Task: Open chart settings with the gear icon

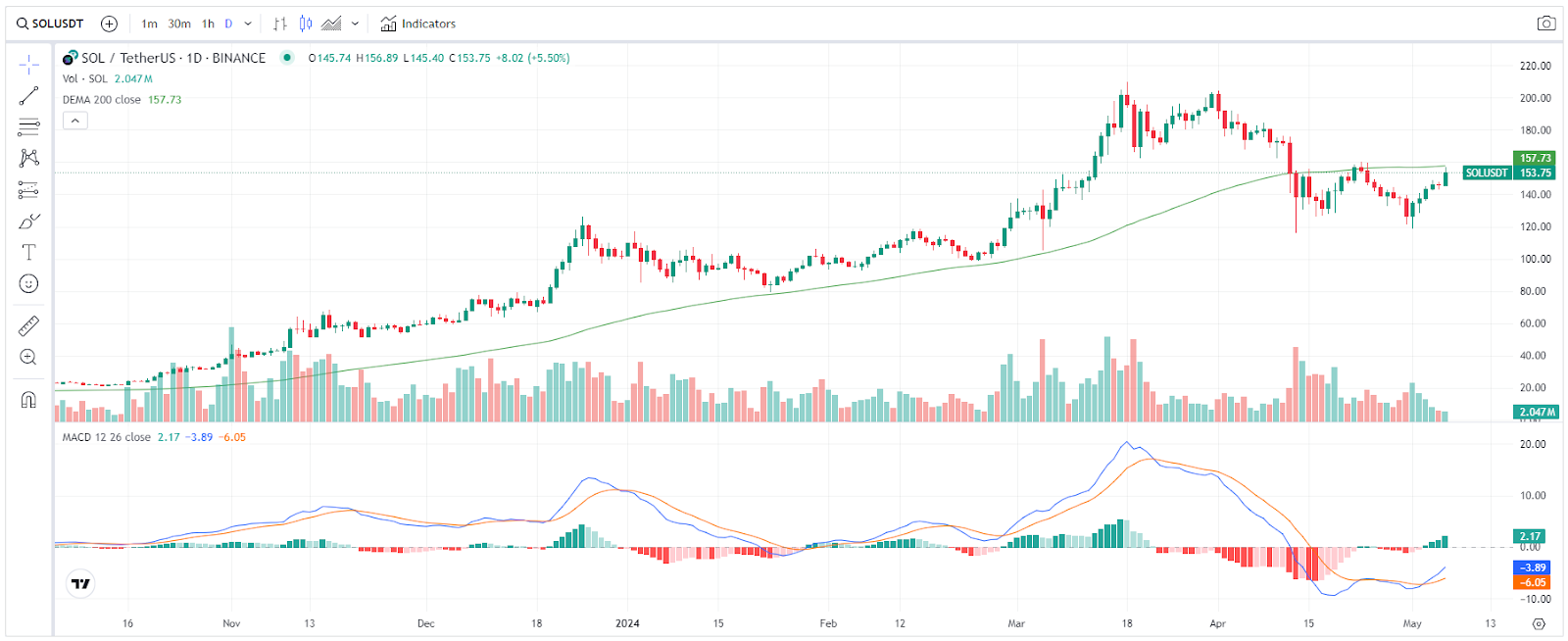Action: tap(1539, 623)
